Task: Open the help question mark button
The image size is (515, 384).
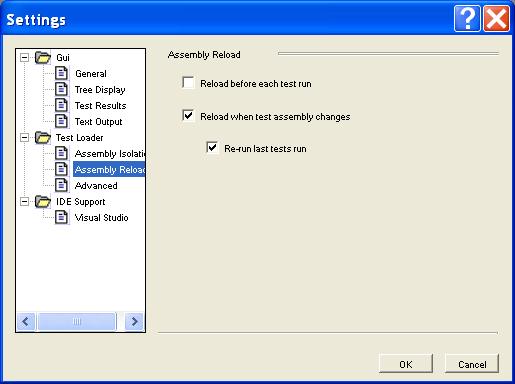Action: [467, 19]
